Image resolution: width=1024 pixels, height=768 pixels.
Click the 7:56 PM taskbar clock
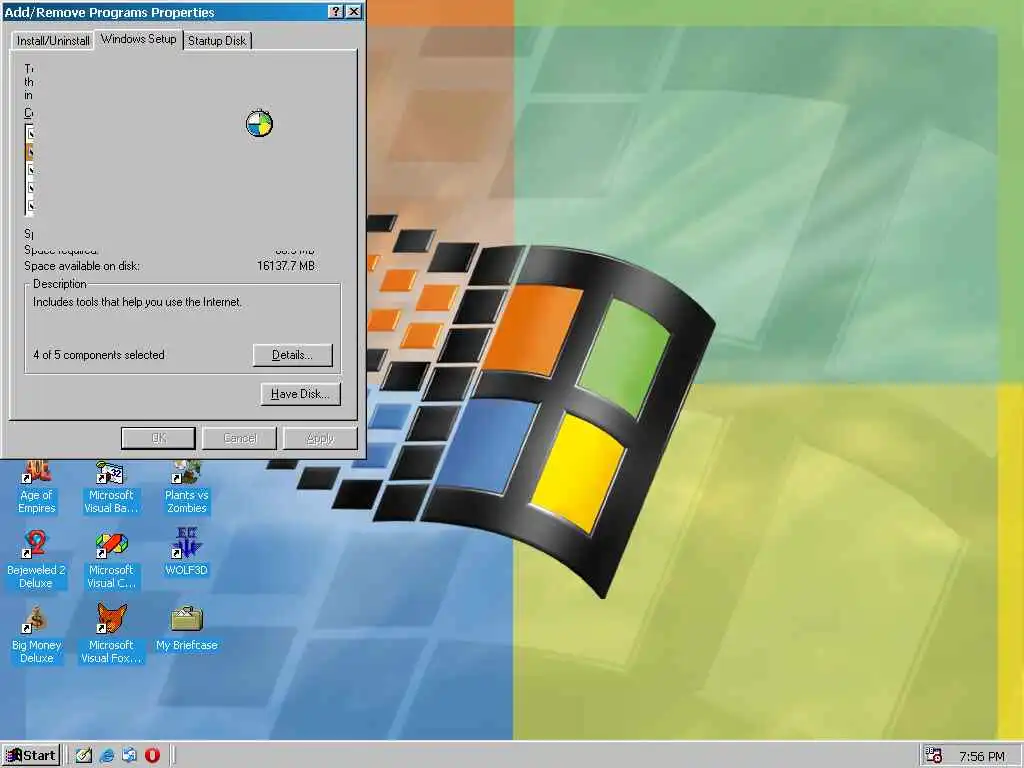(982, 756)
